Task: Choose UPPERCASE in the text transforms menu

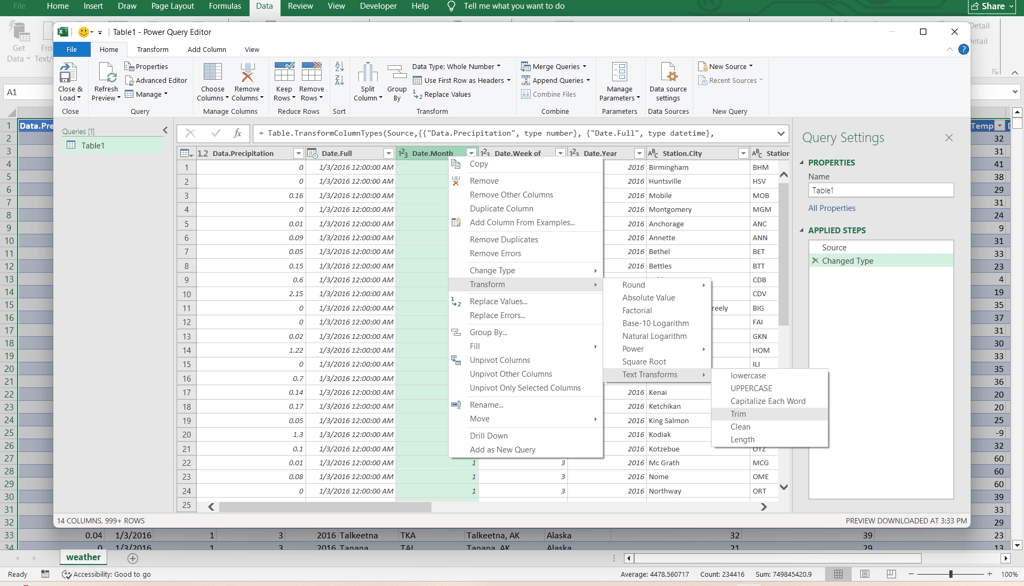Action: pos(751,388)
